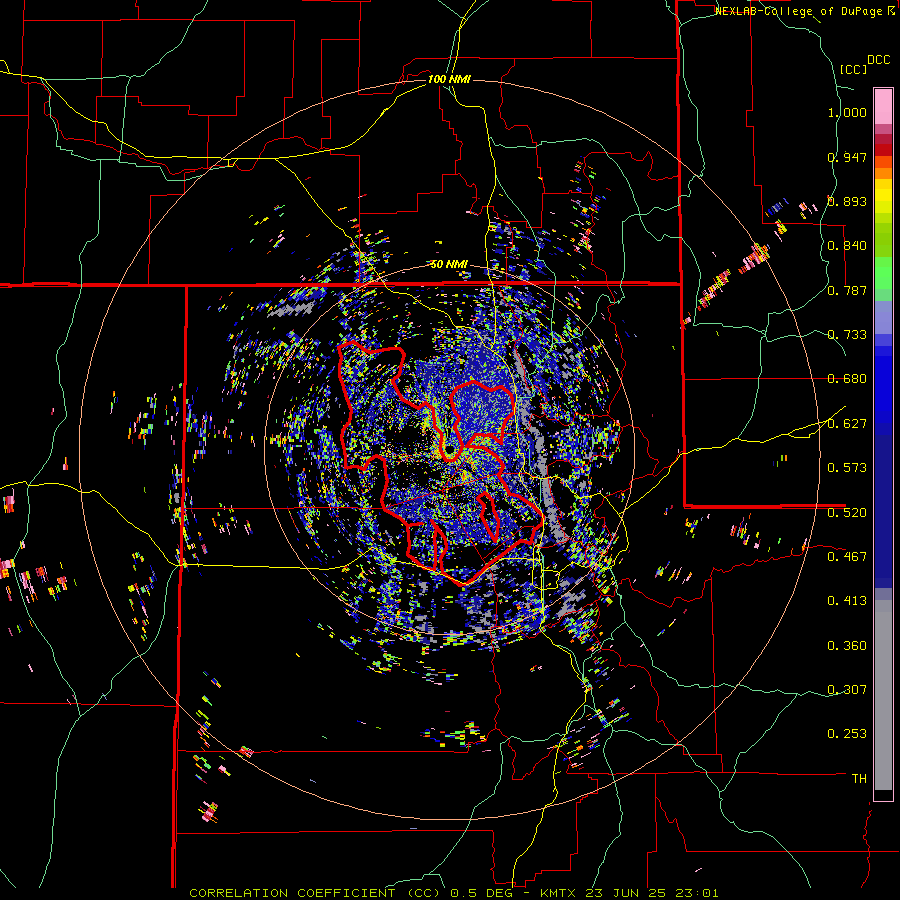Screen dimensions: 900x900
Task: Select the 0.680 legend value
Action: click(x=847, y=379)
